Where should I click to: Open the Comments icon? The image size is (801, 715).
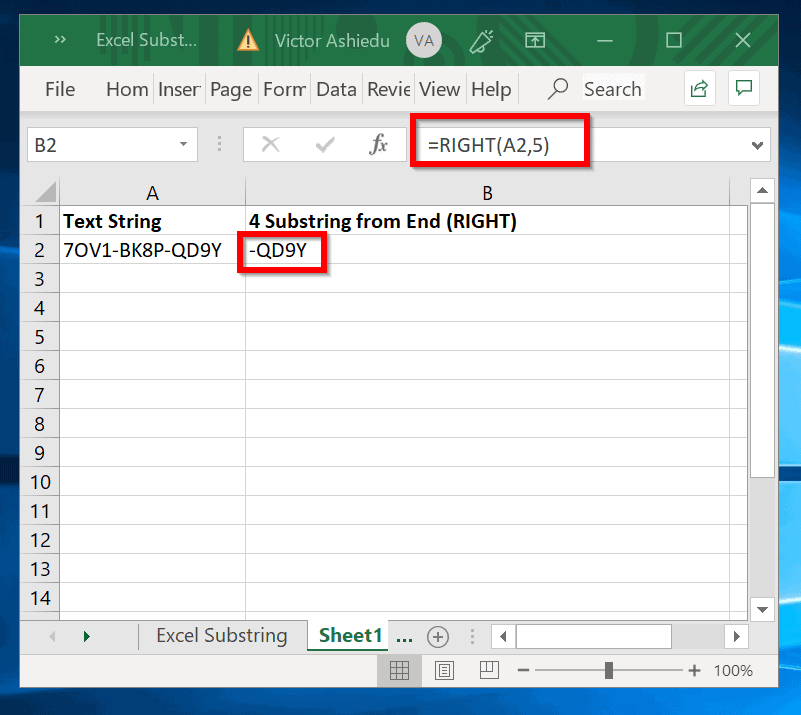[743, 88]
